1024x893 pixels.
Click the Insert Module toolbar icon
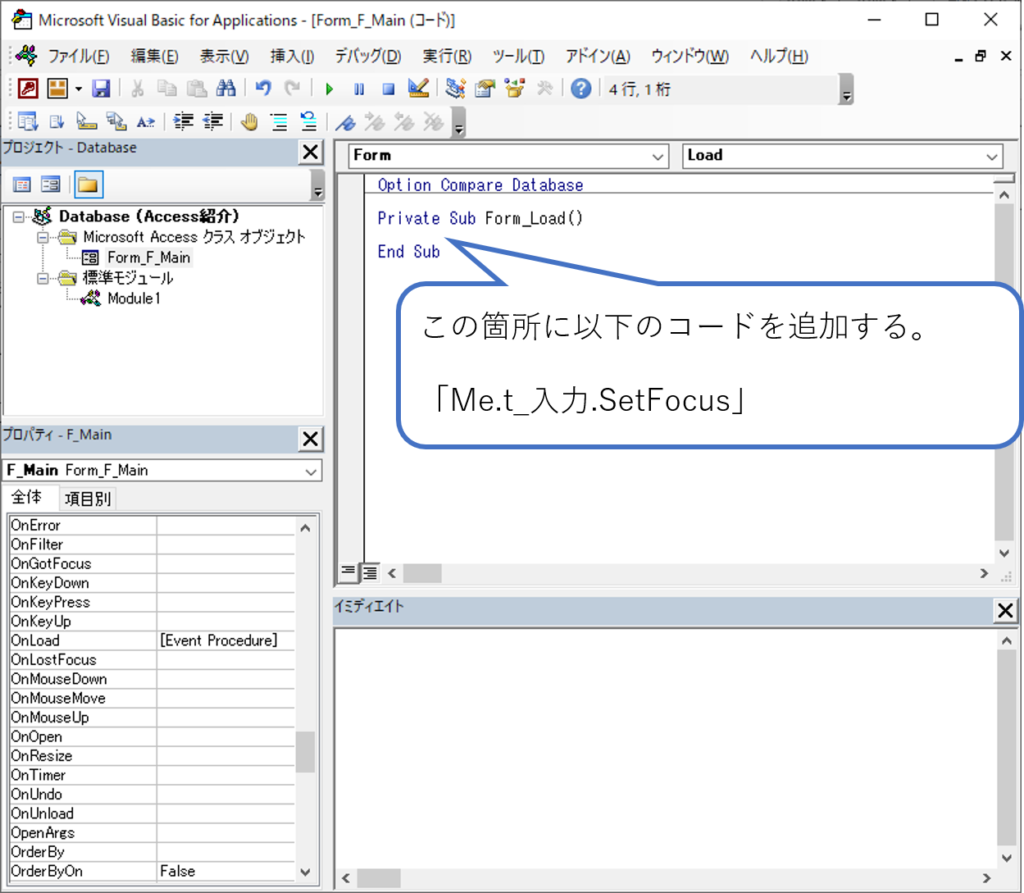(x=57, y=88)
